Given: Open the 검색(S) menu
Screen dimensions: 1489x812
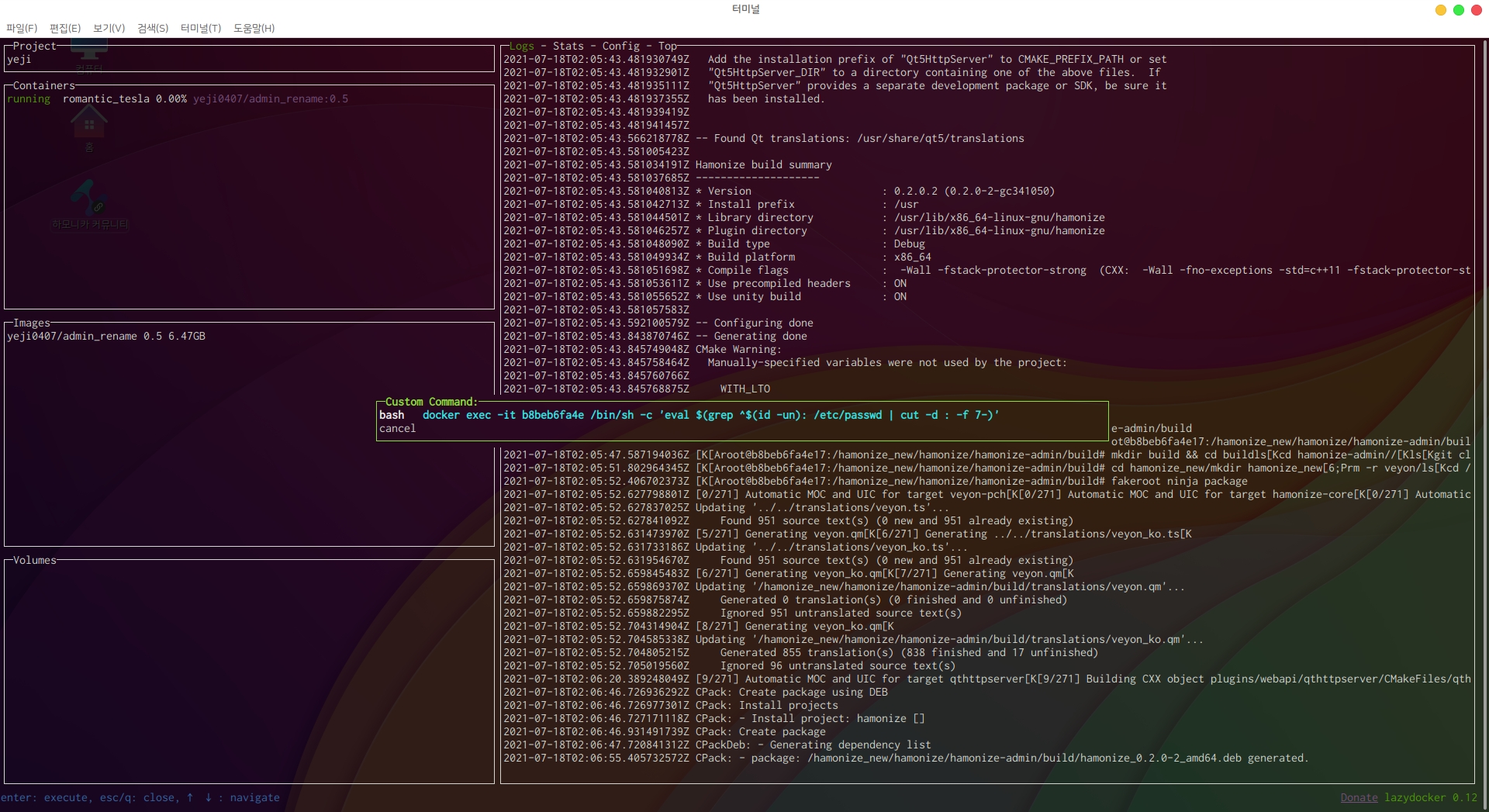Looking at the screenshot, I should pyautogui.click(x=153, y=28).
